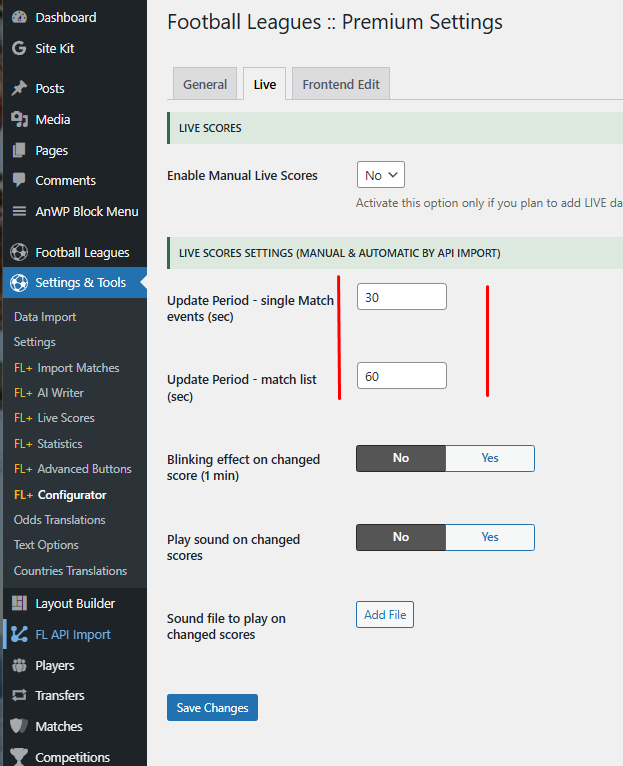Open Site Kit via its G icon
Viewport: 623px width, 766px height.
tap(19, 48)
